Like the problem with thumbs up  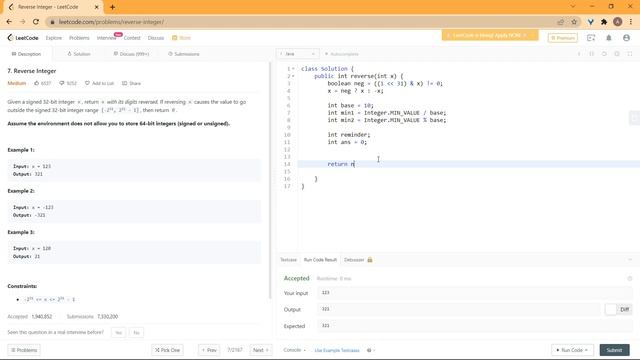42,83
